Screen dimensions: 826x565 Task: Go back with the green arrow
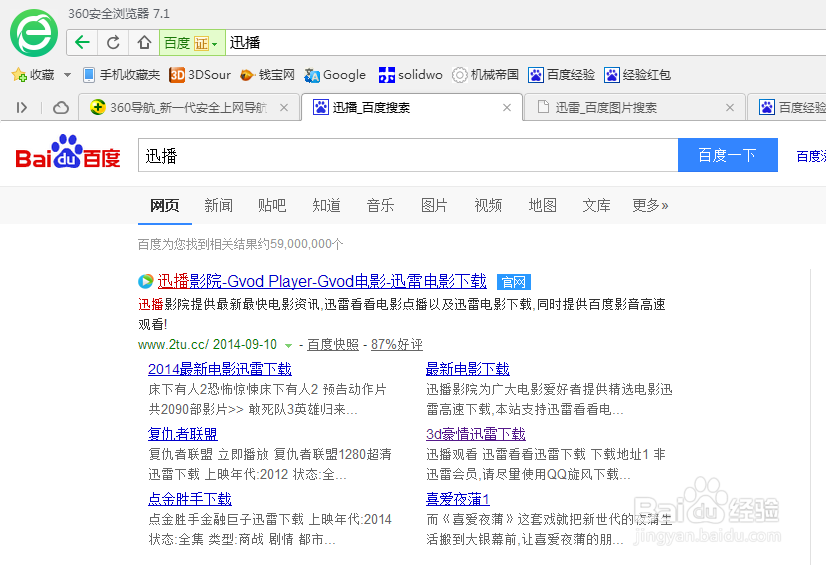[x=82, y=43]
